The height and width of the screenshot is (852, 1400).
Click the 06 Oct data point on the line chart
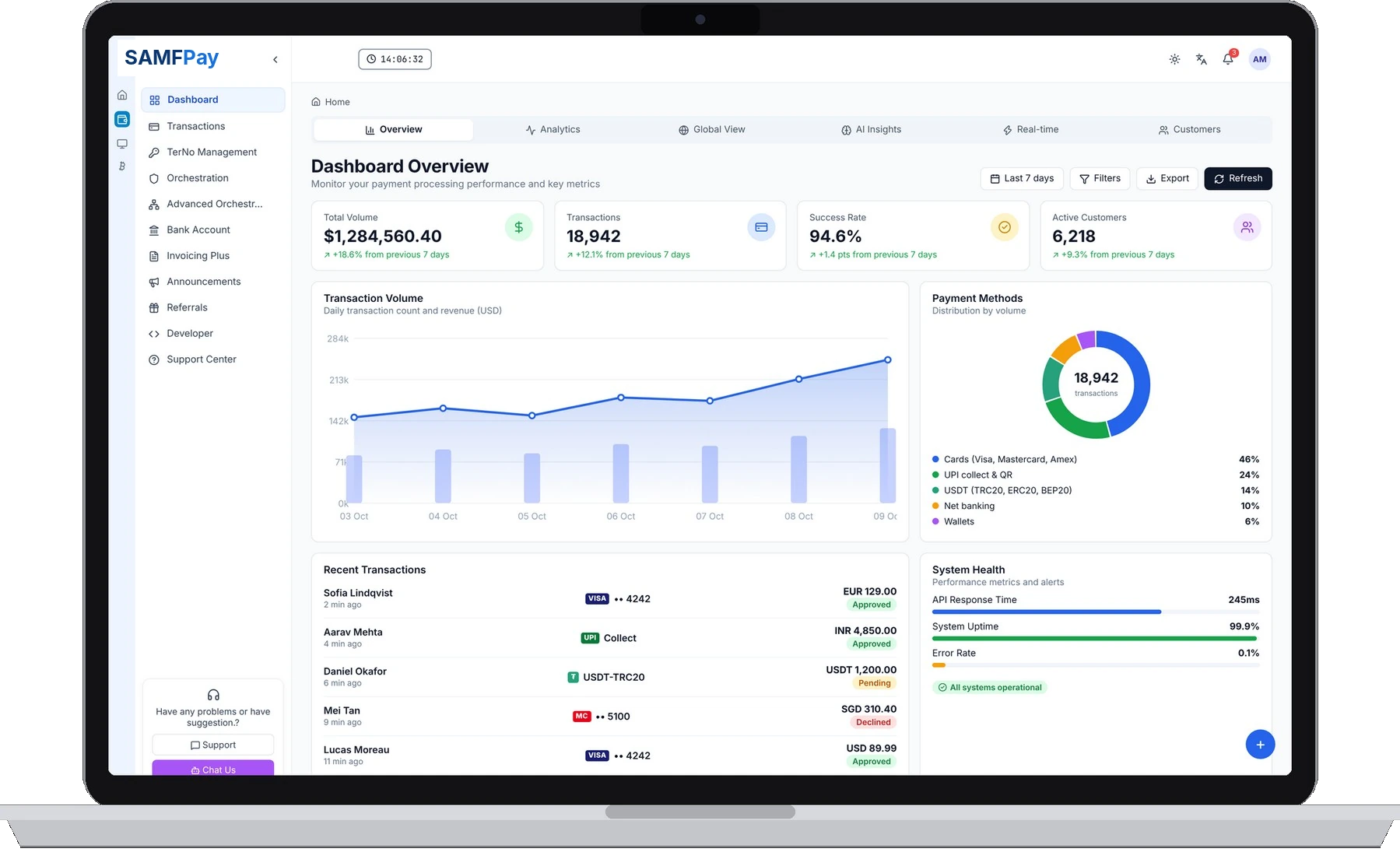pos(621,398)
